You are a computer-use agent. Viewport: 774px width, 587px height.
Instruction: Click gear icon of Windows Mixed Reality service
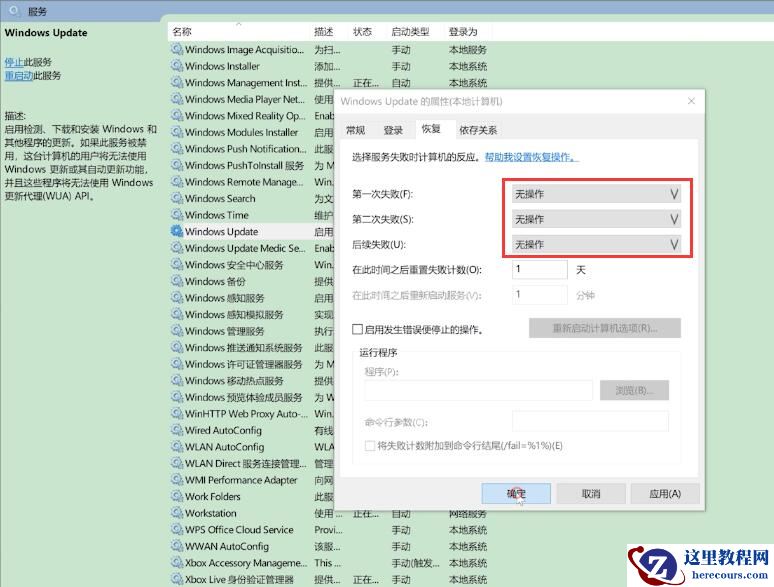click(177, 116)
